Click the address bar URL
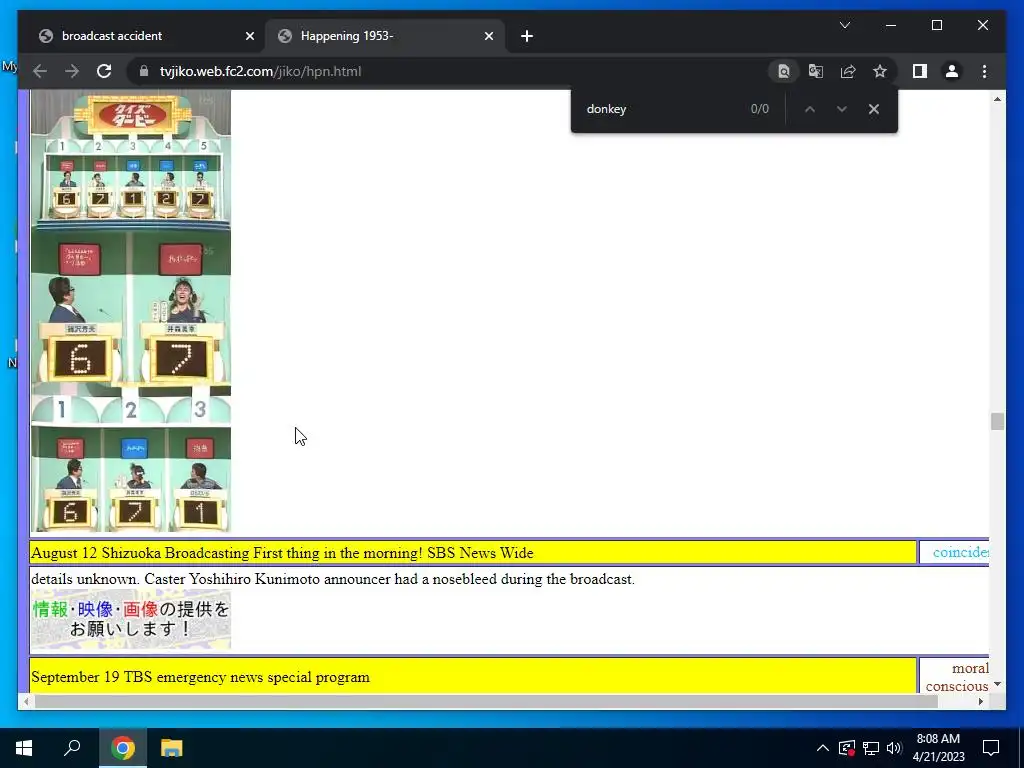Screen dimensions: 1024x768 [x=260, y=71]
